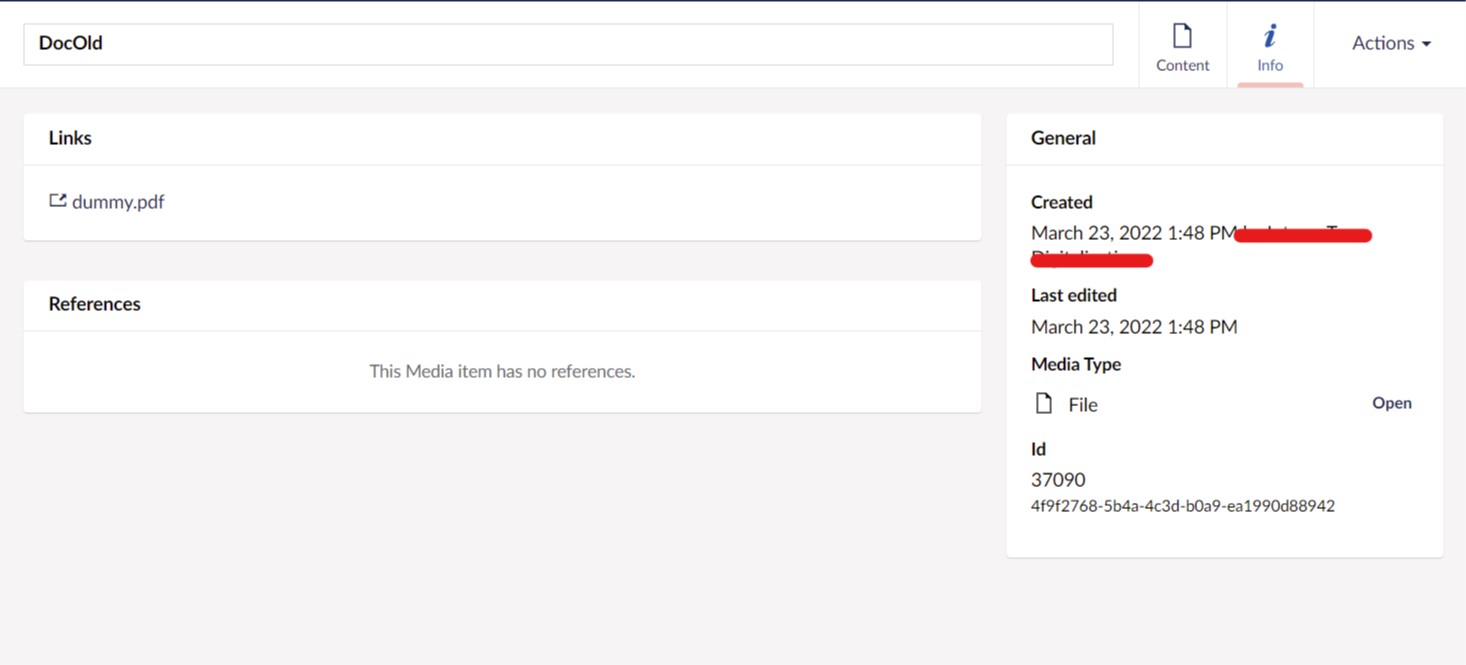This screenshot has height=665, width=1466.
Task: Click the external link icon beside dummy.pdf
Action: tap(58, 200)
